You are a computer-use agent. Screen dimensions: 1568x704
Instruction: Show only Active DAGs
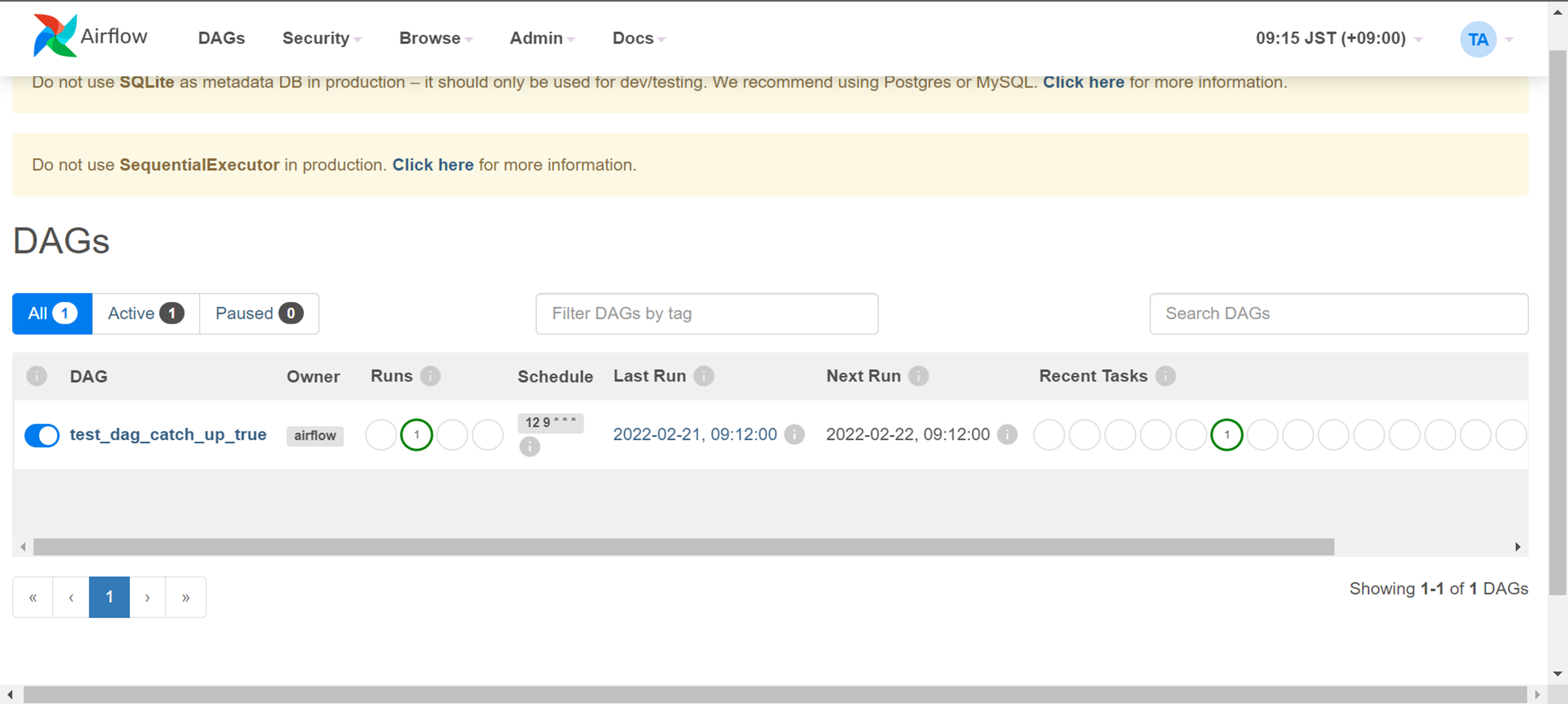tap(146, 313)
